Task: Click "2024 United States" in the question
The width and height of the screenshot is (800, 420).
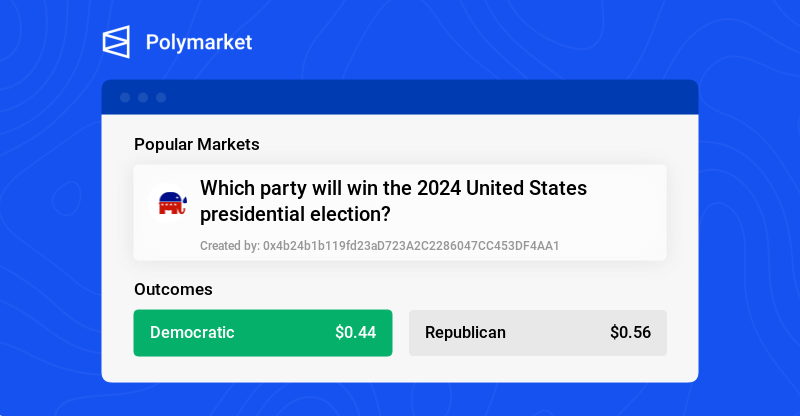Action: 503,188
